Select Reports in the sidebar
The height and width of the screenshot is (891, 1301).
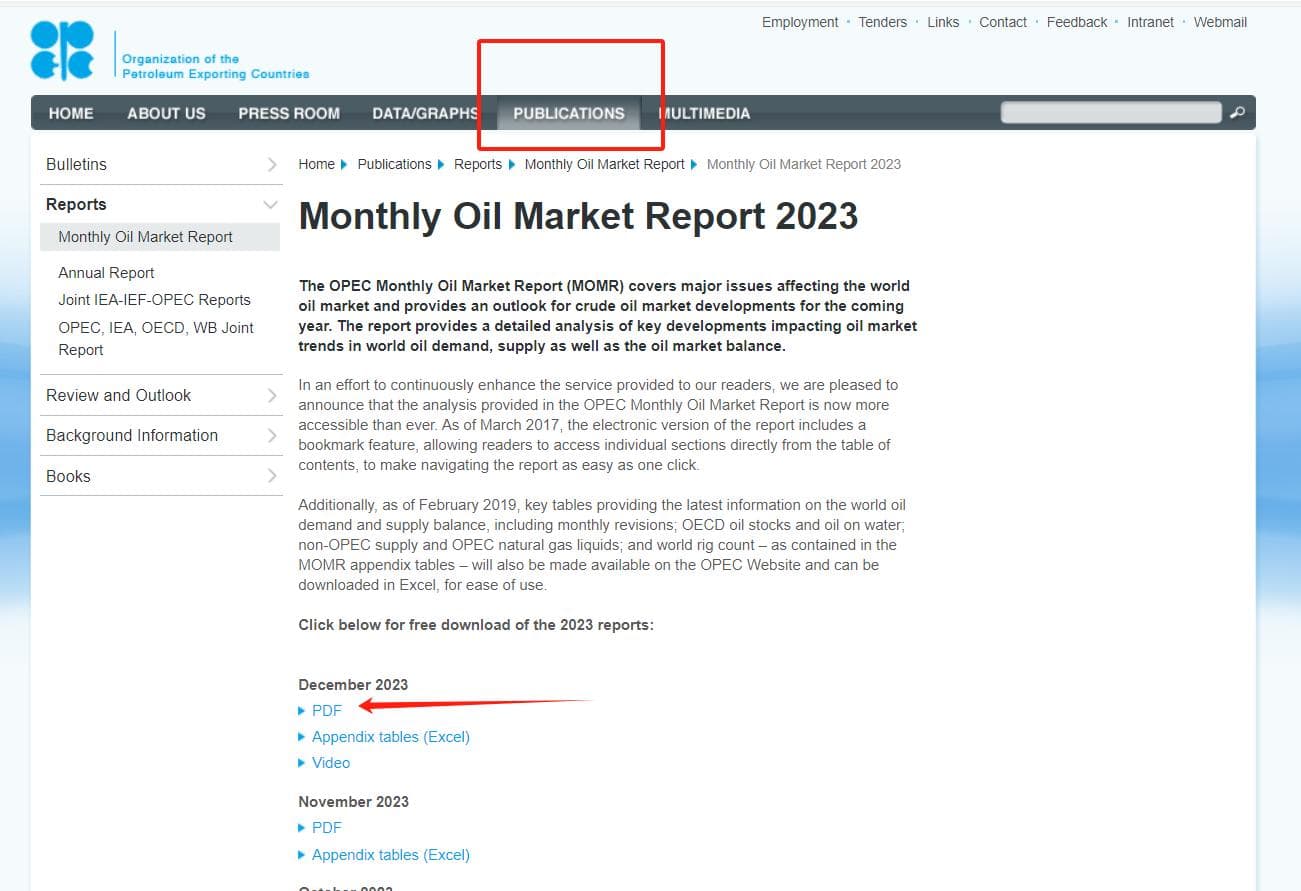pyautogui.click(x=76, y=204)
